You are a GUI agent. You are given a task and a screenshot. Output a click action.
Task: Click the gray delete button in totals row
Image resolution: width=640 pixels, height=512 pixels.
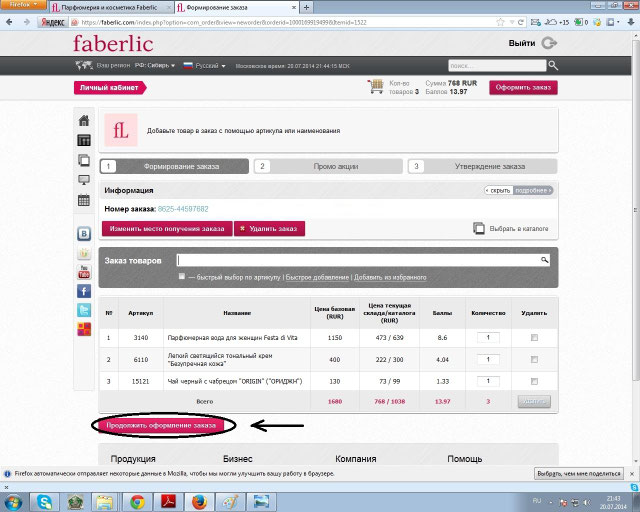tap(534, 401)
